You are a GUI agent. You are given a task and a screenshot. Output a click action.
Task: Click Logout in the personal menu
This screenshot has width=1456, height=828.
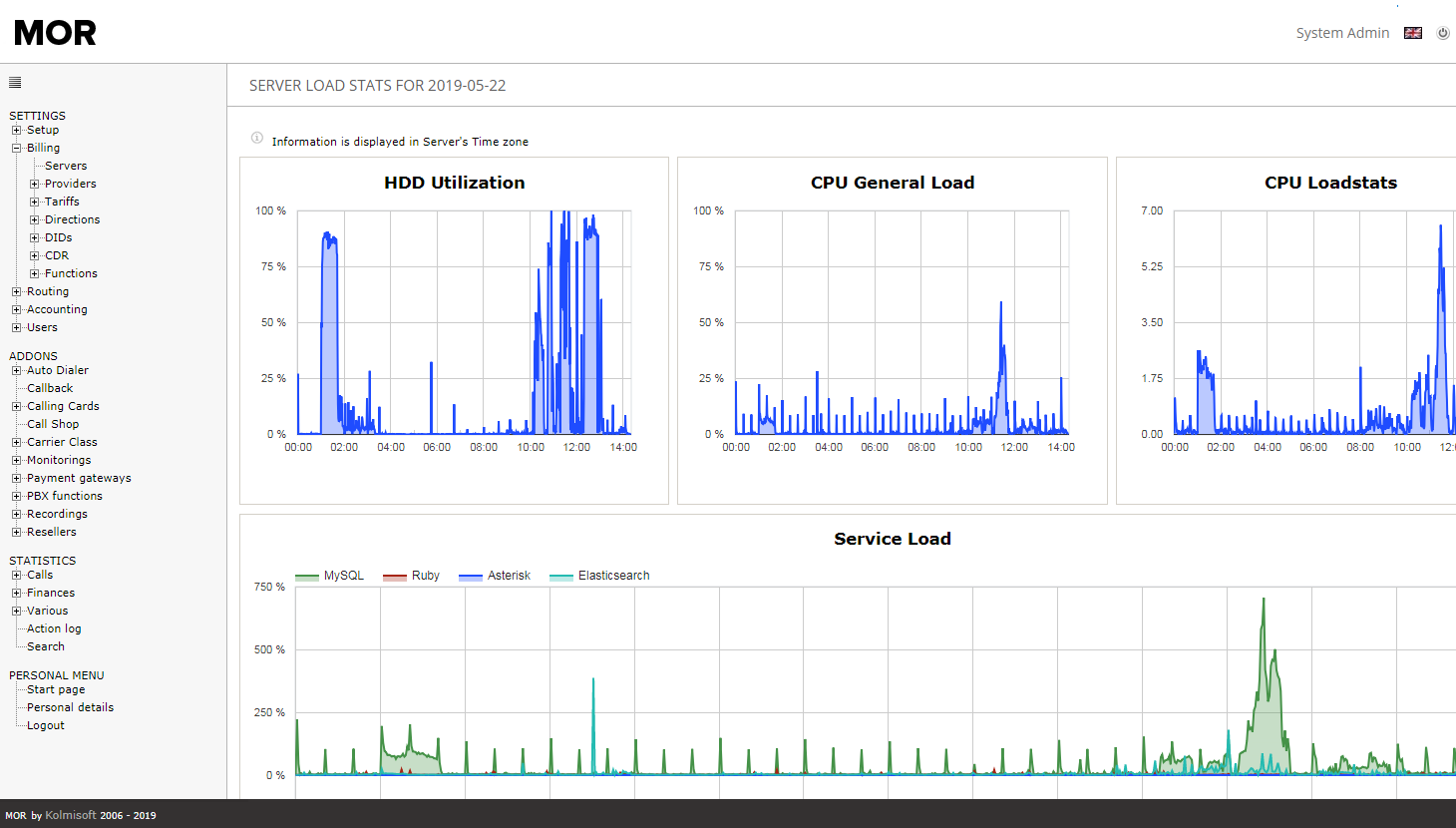click(46, 725)
